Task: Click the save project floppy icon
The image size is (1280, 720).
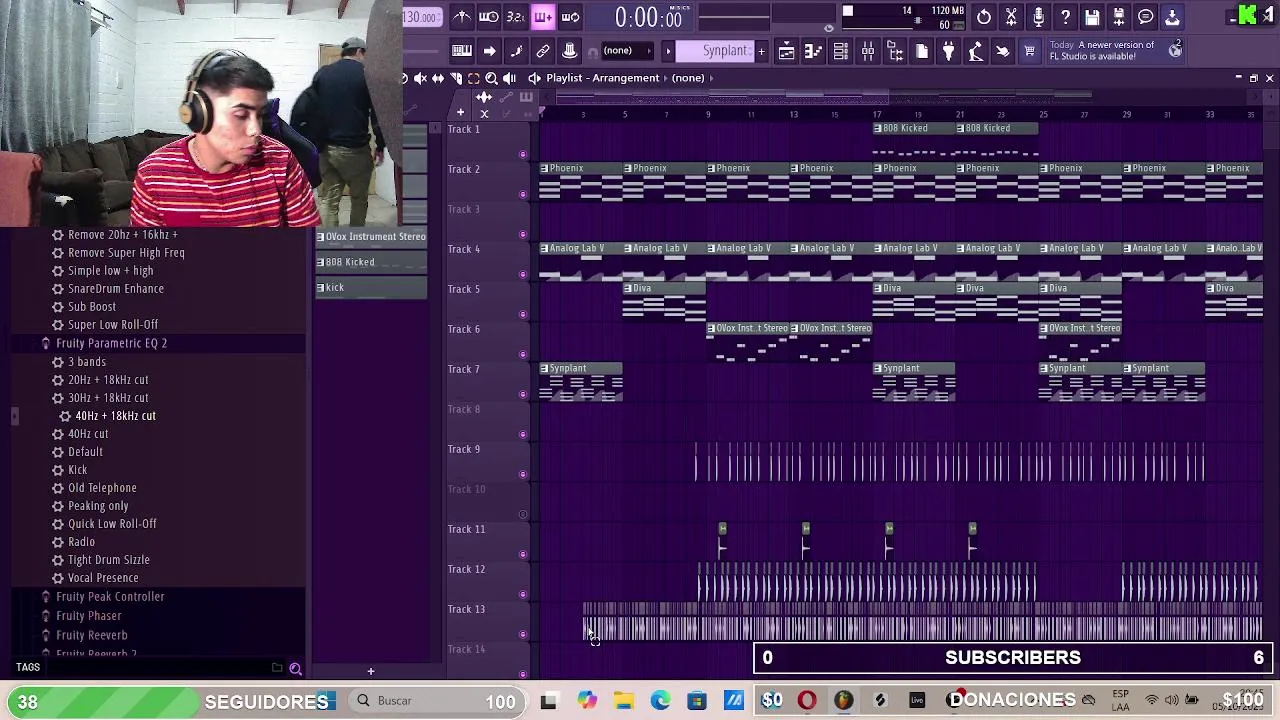Action: pos(1092,17)
